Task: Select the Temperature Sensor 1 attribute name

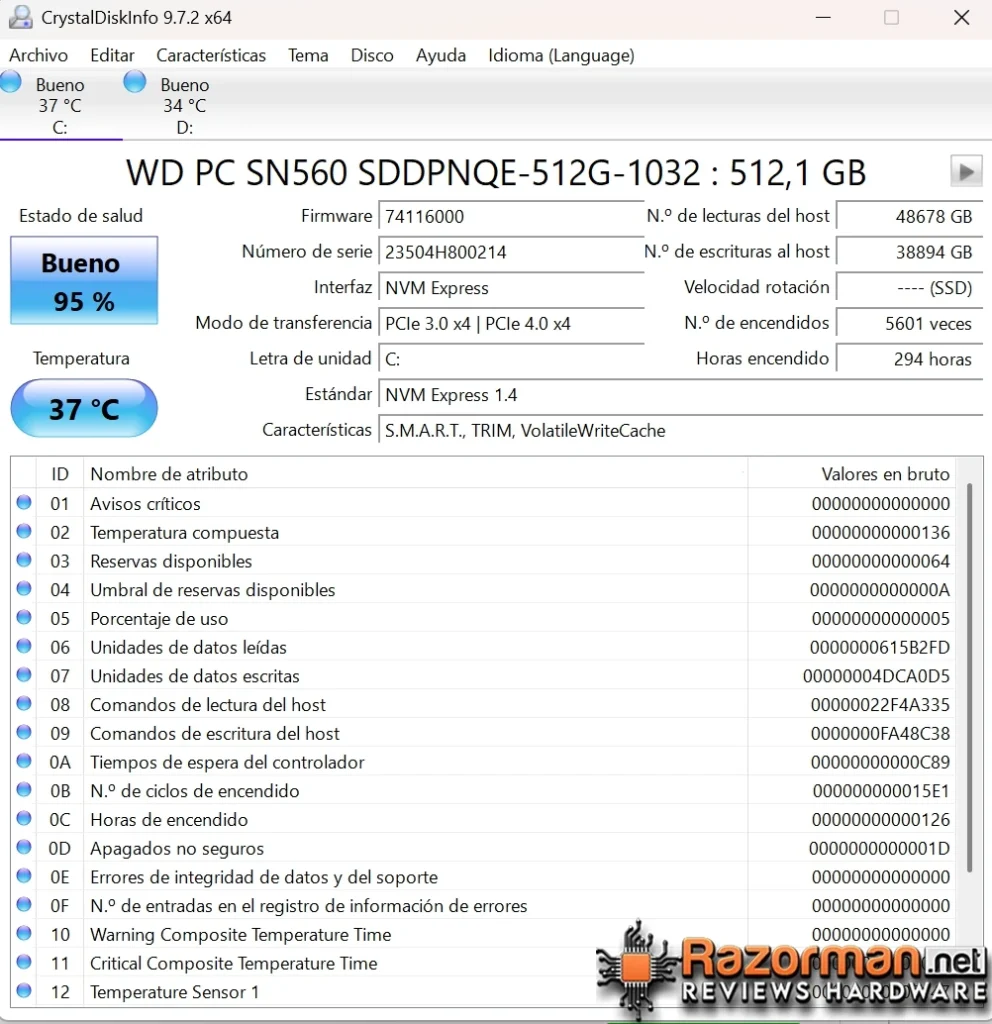Action: tap(174, 992)
